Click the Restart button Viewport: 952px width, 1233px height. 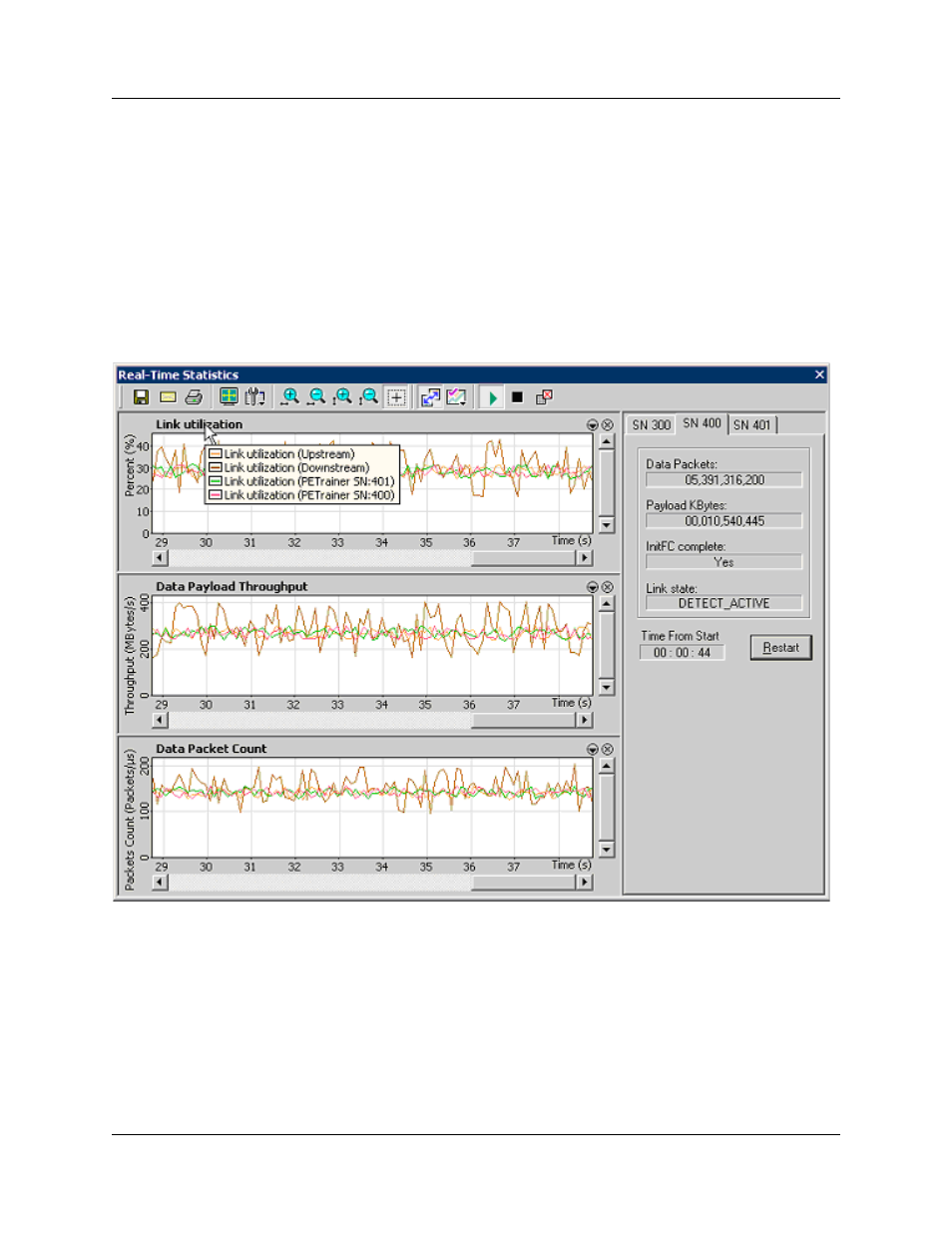click(781, 648)
